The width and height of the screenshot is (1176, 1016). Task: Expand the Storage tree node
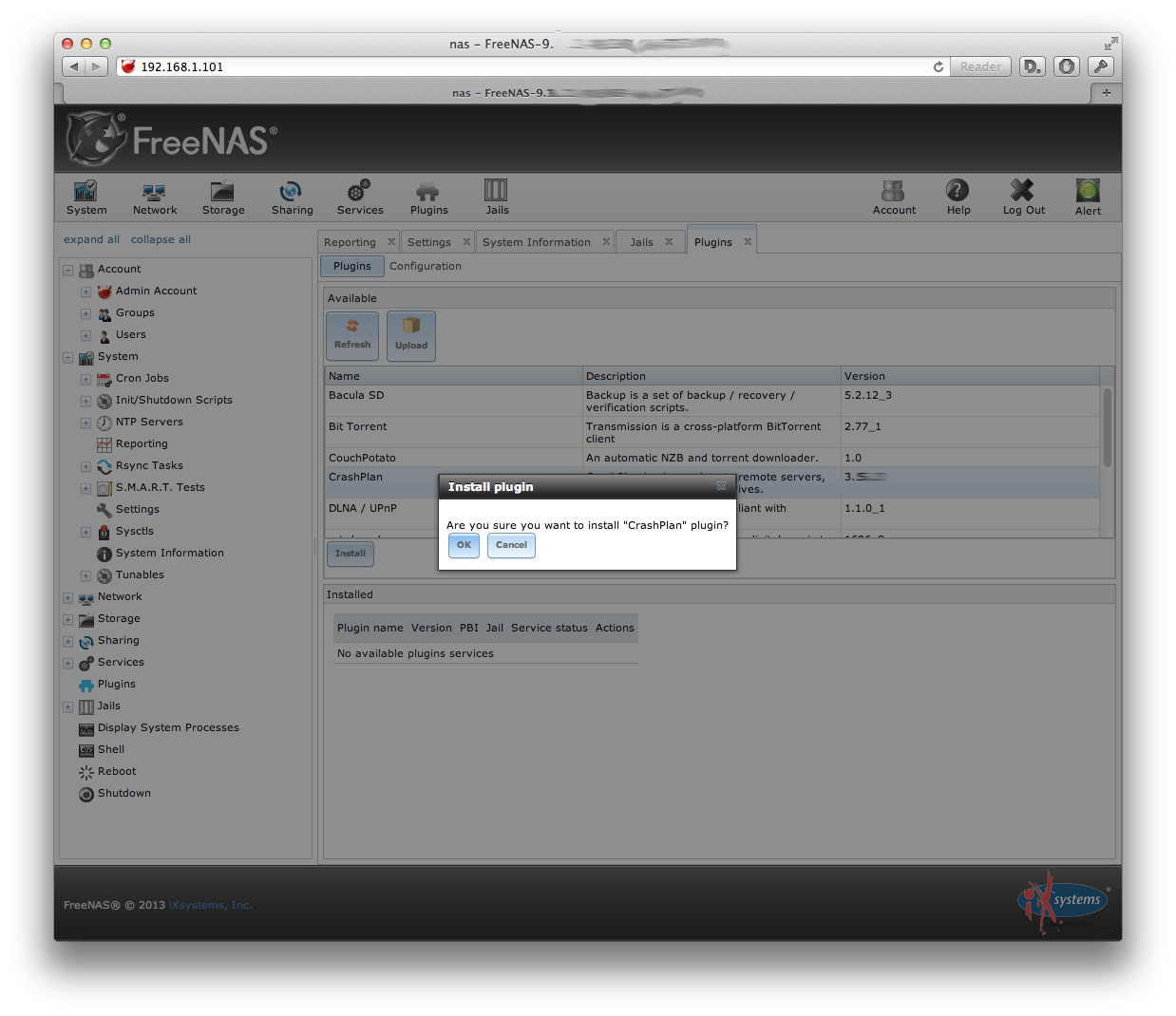pyautogui.click(x=68, y=619)
